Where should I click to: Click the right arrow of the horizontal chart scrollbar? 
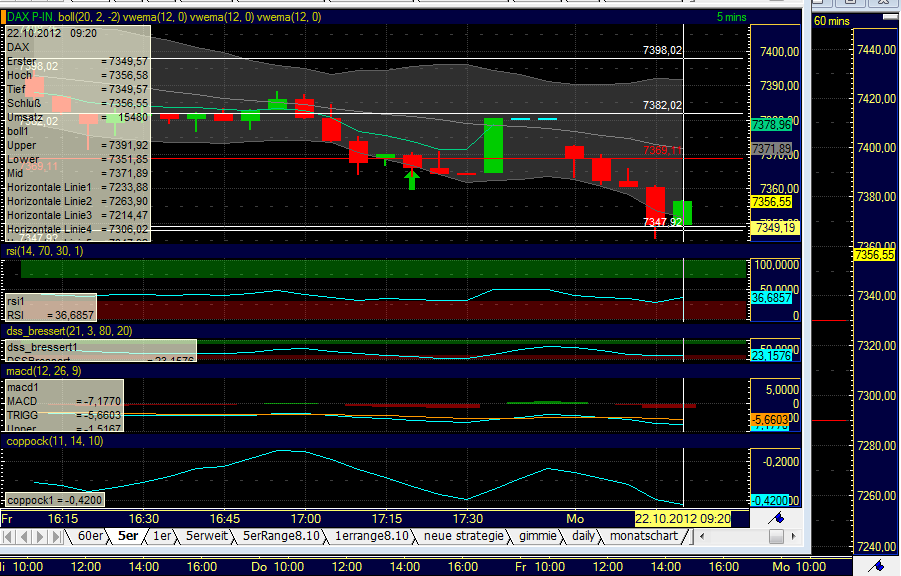pos(793,536)
